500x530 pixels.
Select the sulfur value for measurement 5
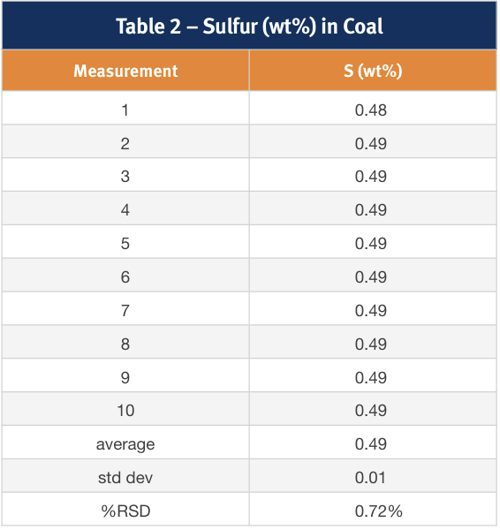(x=371, y=244)
